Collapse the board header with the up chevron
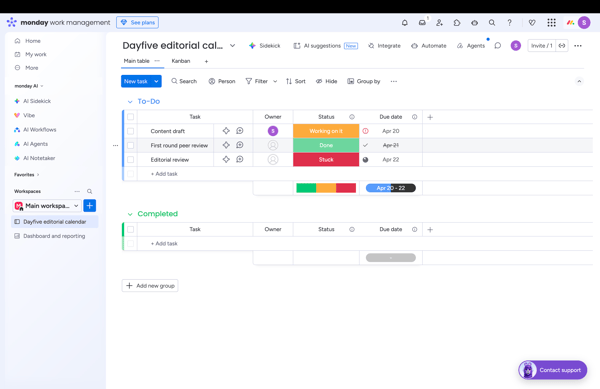 [x=579, y=81]
